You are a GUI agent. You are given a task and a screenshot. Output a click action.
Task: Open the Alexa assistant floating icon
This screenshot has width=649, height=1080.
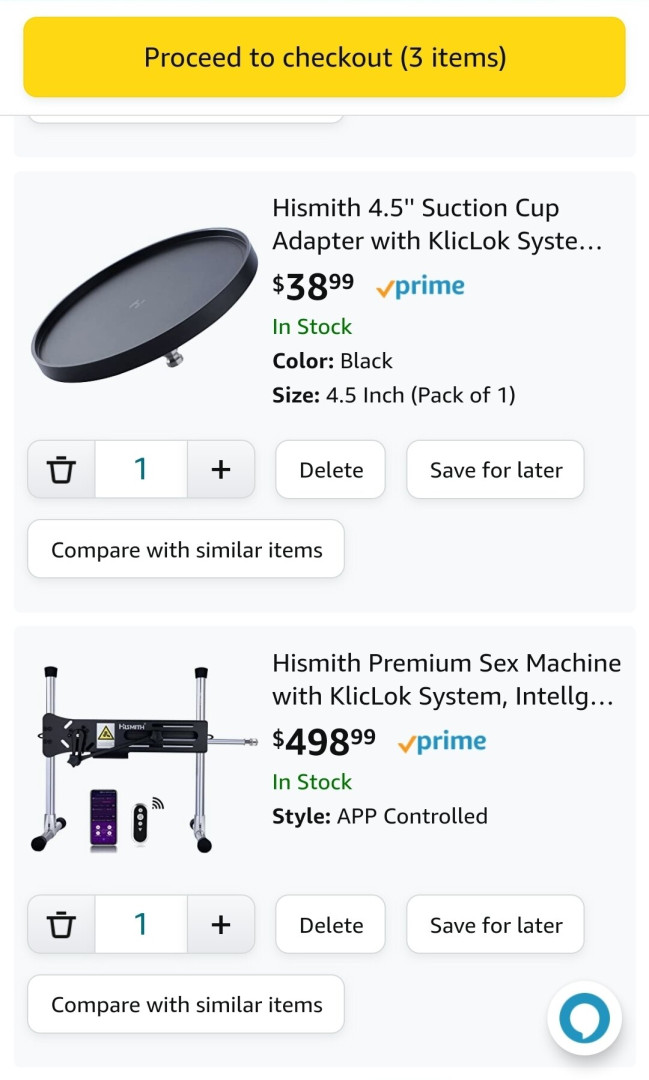(x=584, y=1018)
